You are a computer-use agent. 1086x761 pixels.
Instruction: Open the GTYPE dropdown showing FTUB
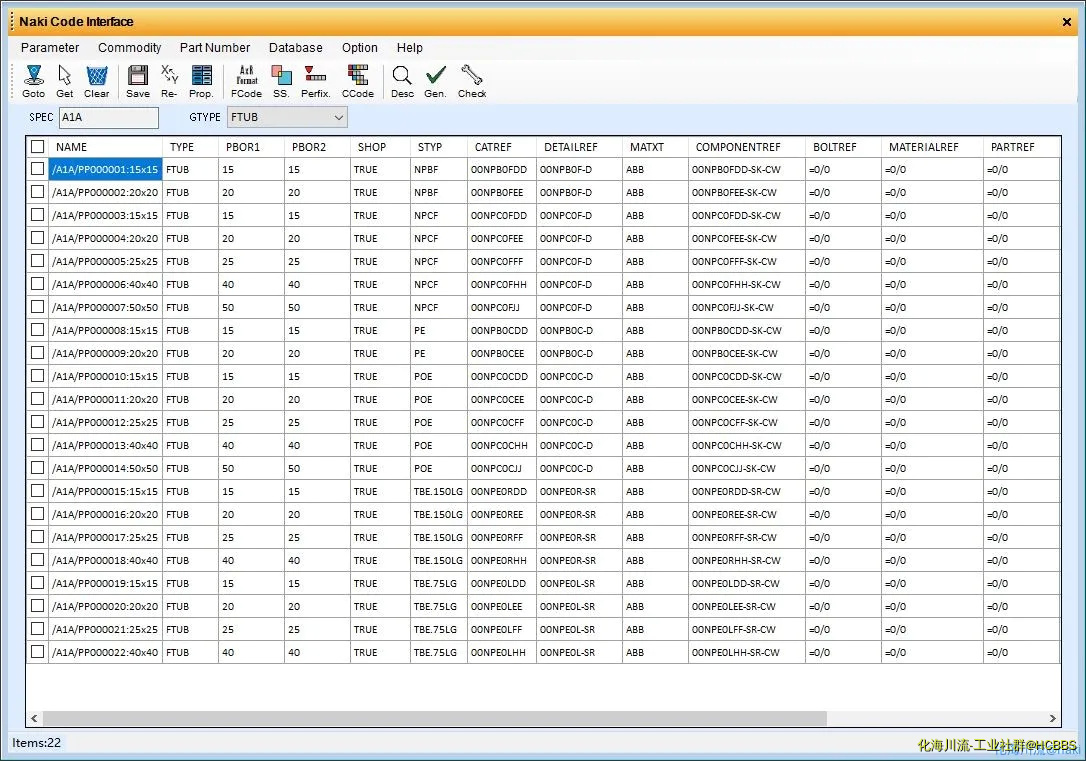coord(287,117)
